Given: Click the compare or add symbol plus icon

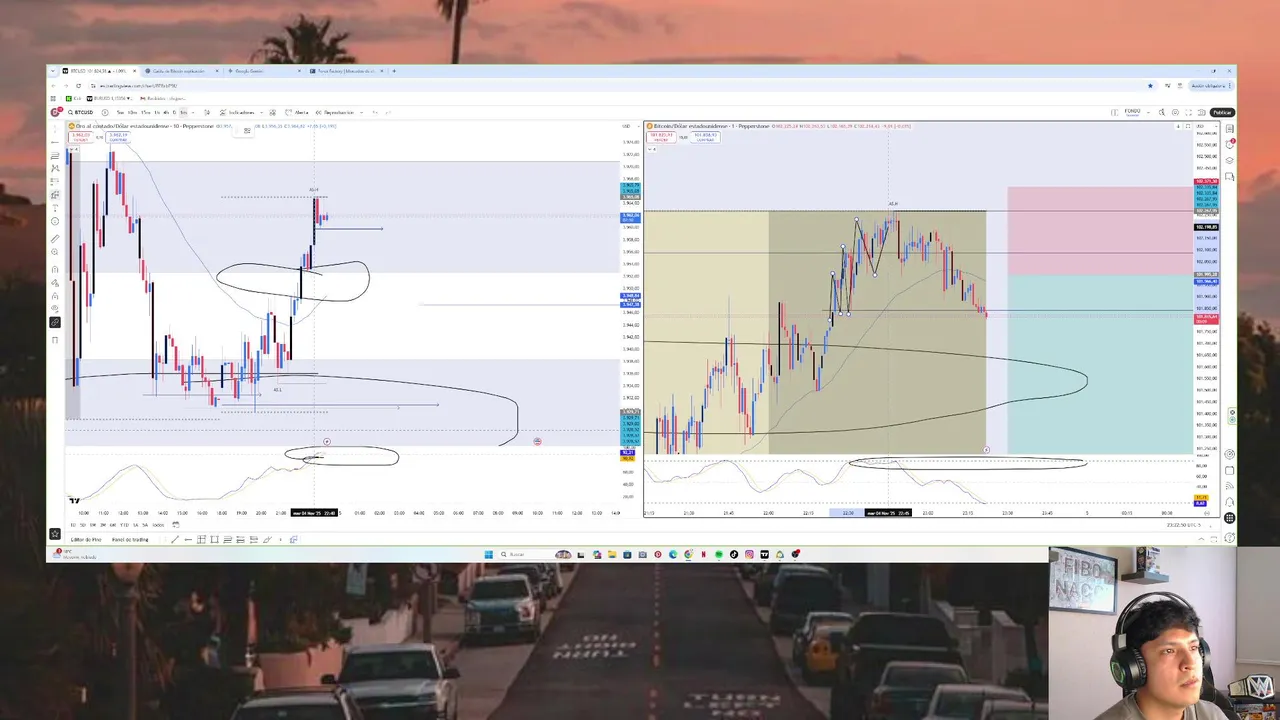Looking at the screenshot, I should click(x=105, y=112).
